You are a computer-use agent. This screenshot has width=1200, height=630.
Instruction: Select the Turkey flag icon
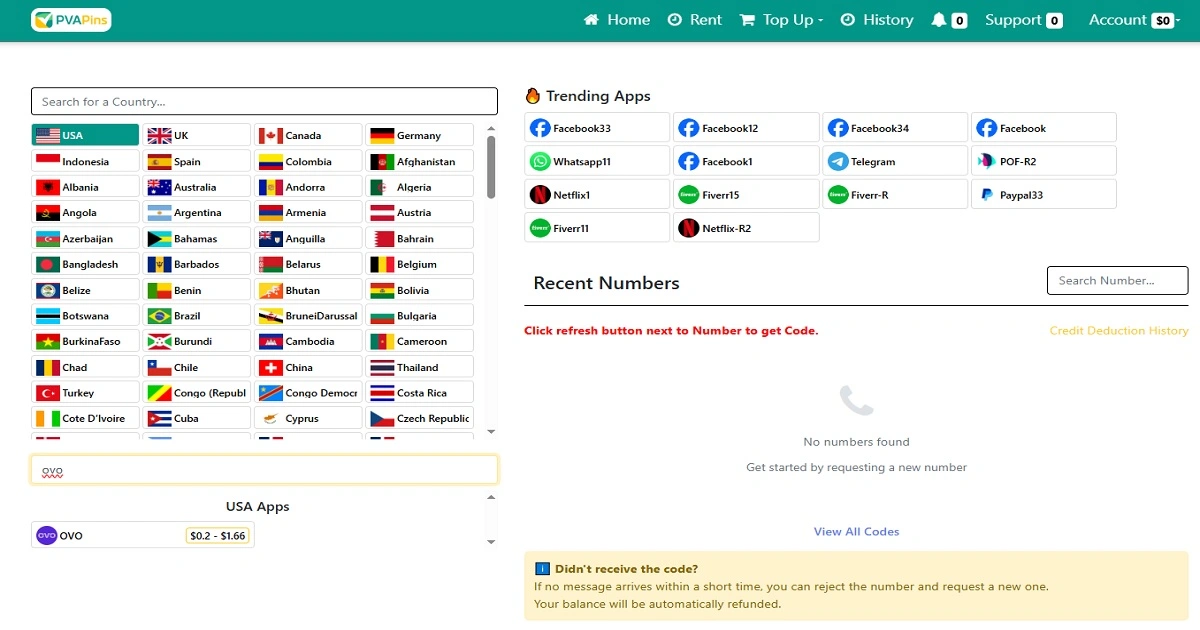[x=47, y=393]
